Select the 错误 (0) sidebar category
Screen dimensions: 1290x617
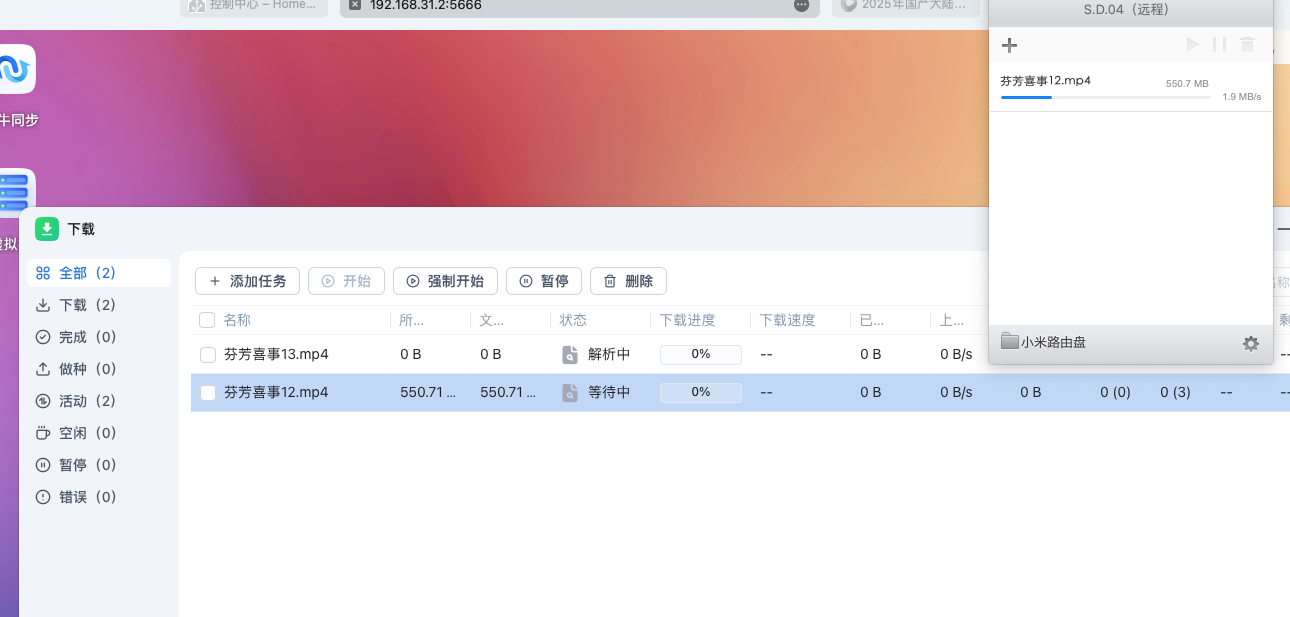(x=99, y=497)
